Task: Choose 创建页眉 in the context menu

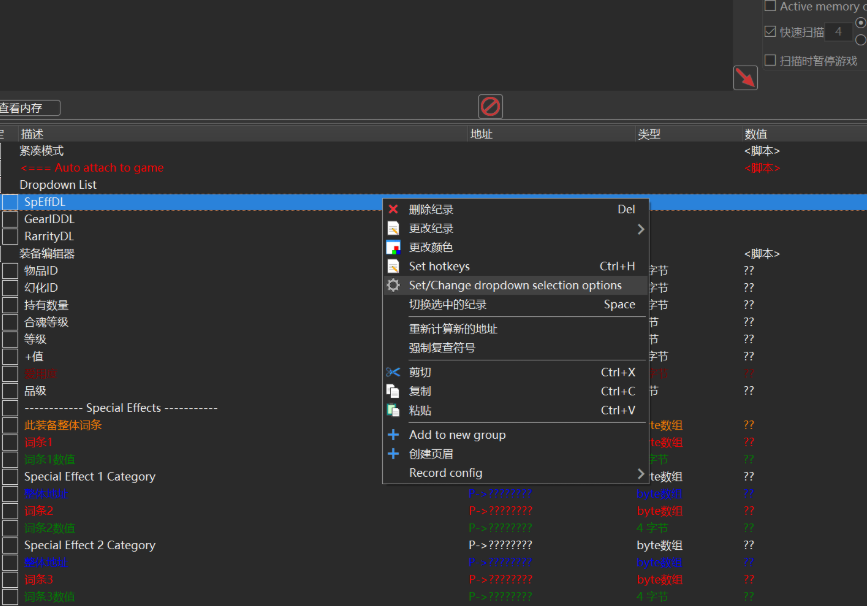Action: 431,454
